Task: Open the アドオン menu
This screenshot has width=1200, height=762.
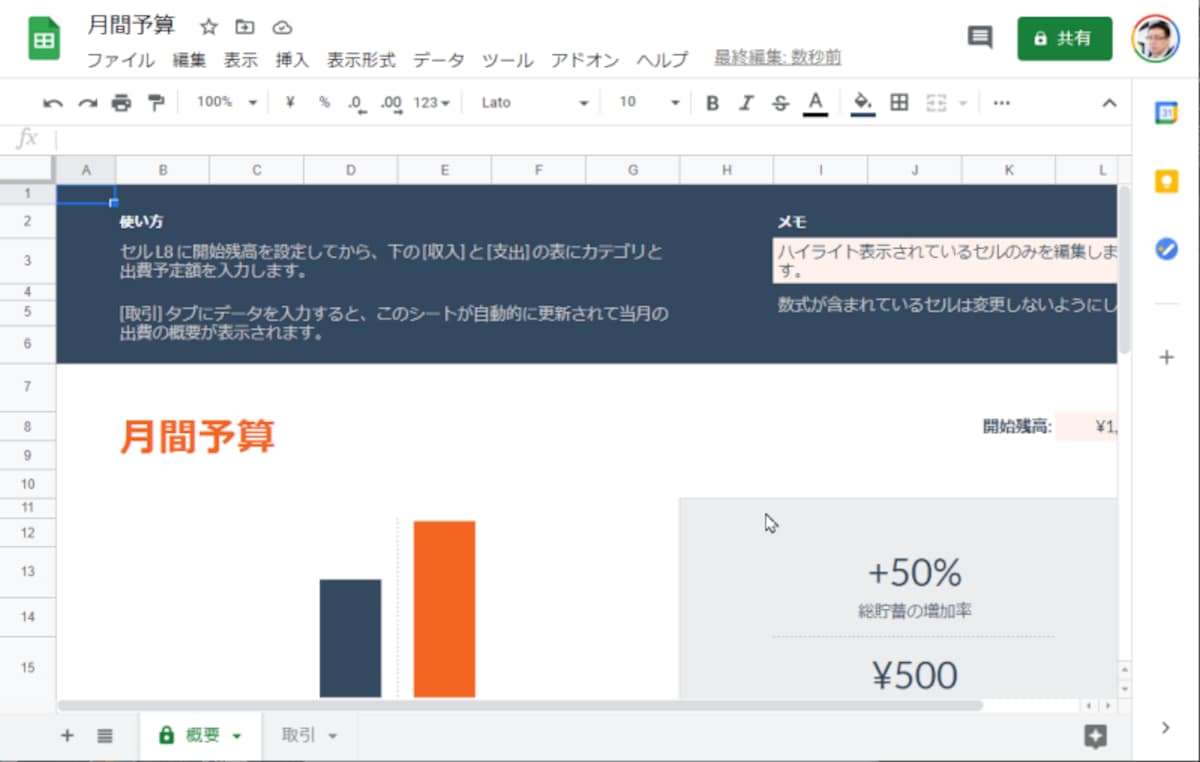Action: pyautogui.click(x=585, y=60)
